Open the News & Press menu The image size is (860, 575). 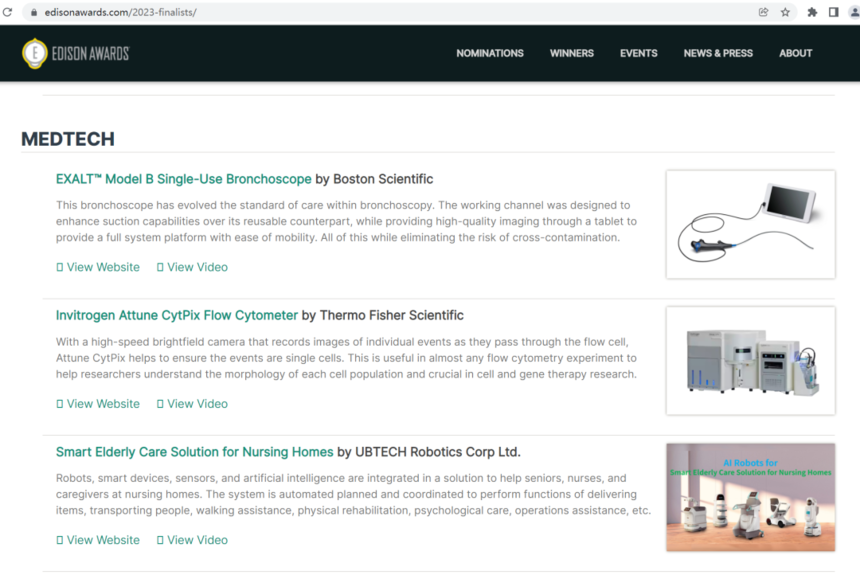718,53
